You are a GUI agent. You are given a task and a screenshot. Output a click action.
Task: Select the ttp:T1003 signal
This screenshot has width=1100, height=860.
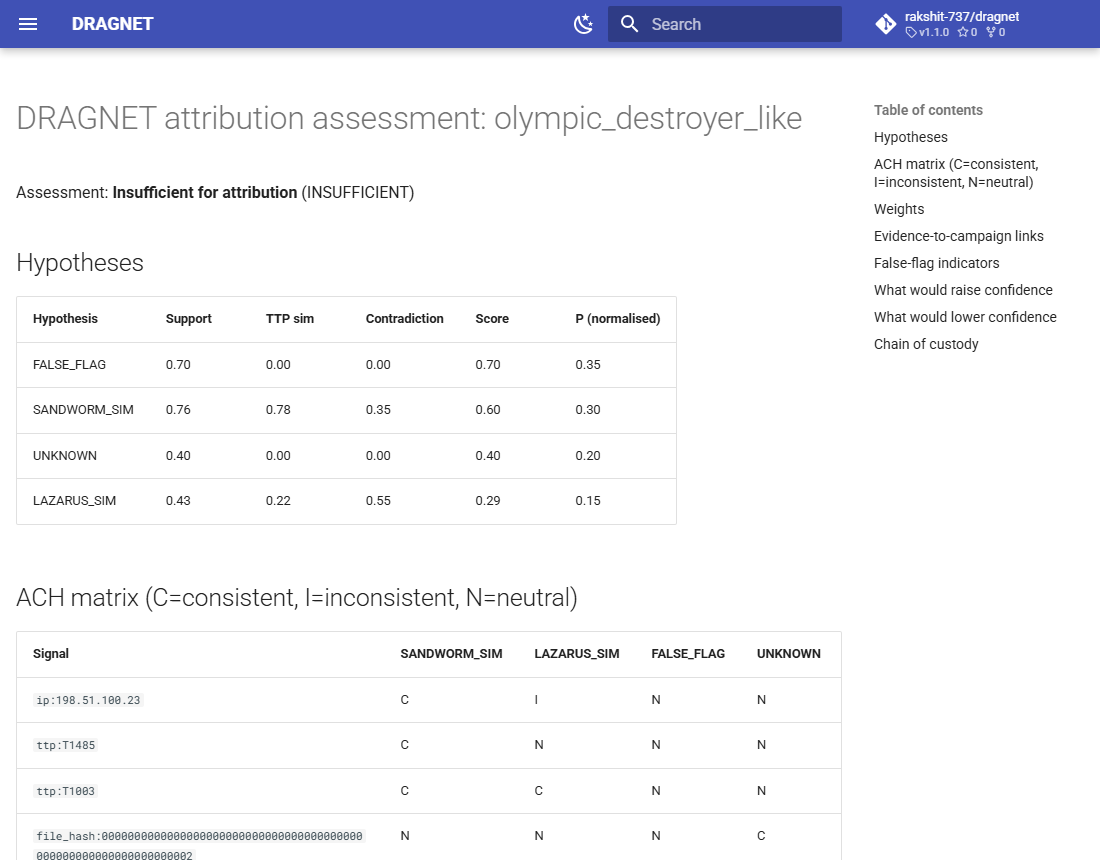point(65,791)
